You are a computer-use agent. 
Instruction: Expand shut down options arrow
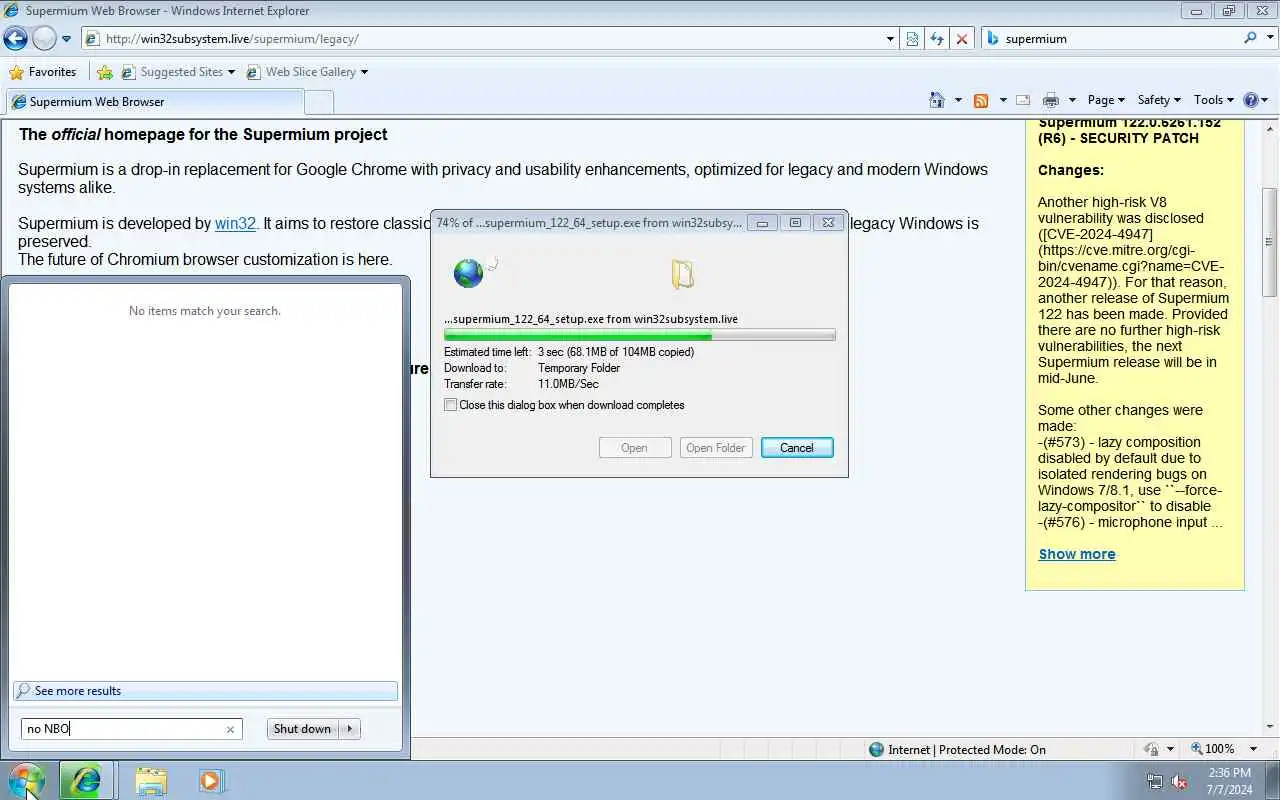coord(350,729)
